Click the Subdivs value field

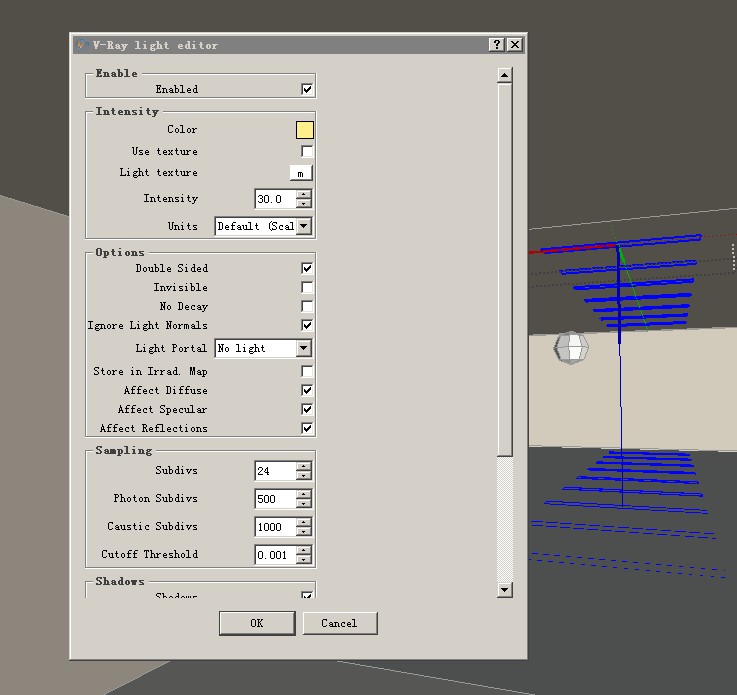click(275, 471)
